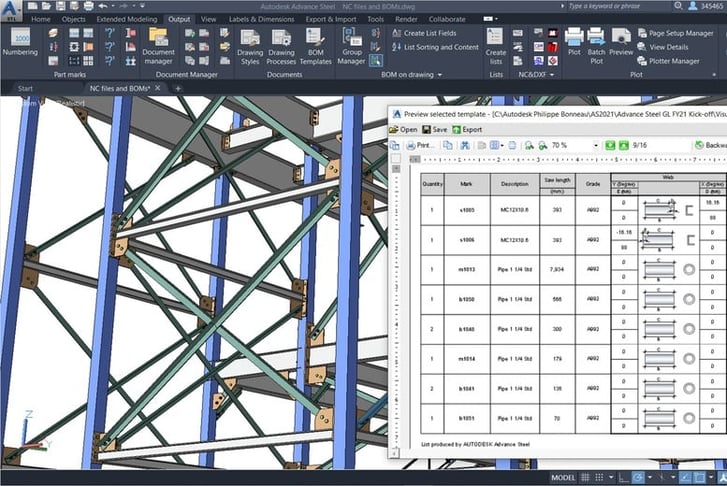Toggle grid display in status bar

click(585, 477)
